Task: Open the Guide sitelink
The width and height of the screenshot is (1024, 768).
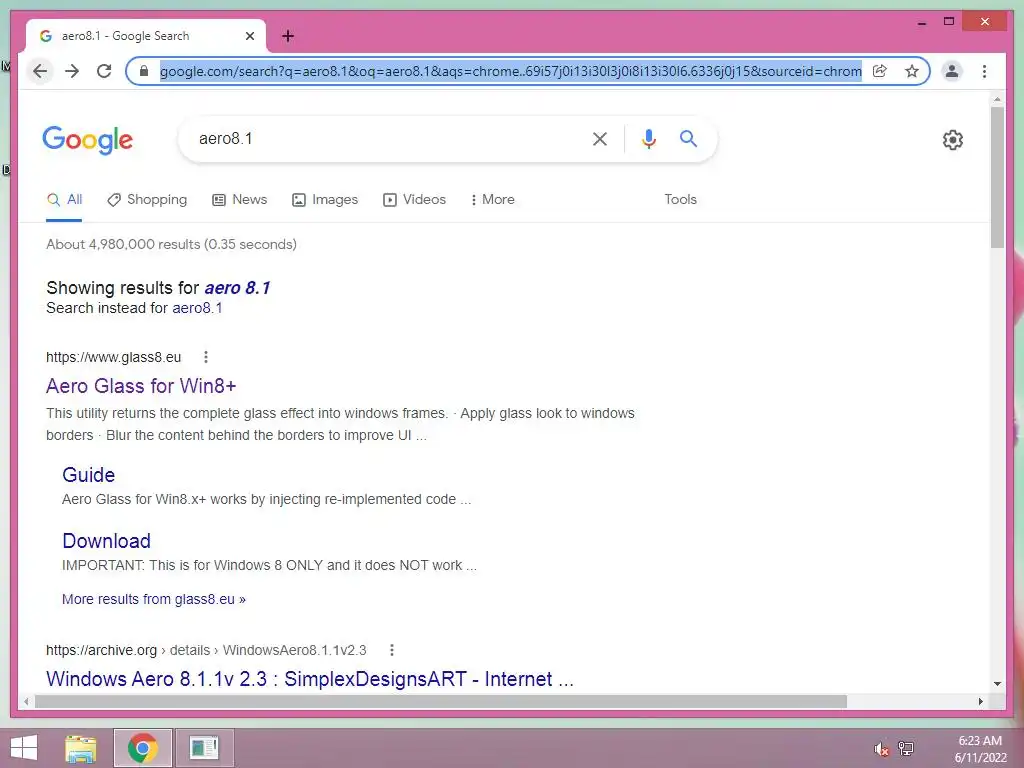Action: click(88, 475)
